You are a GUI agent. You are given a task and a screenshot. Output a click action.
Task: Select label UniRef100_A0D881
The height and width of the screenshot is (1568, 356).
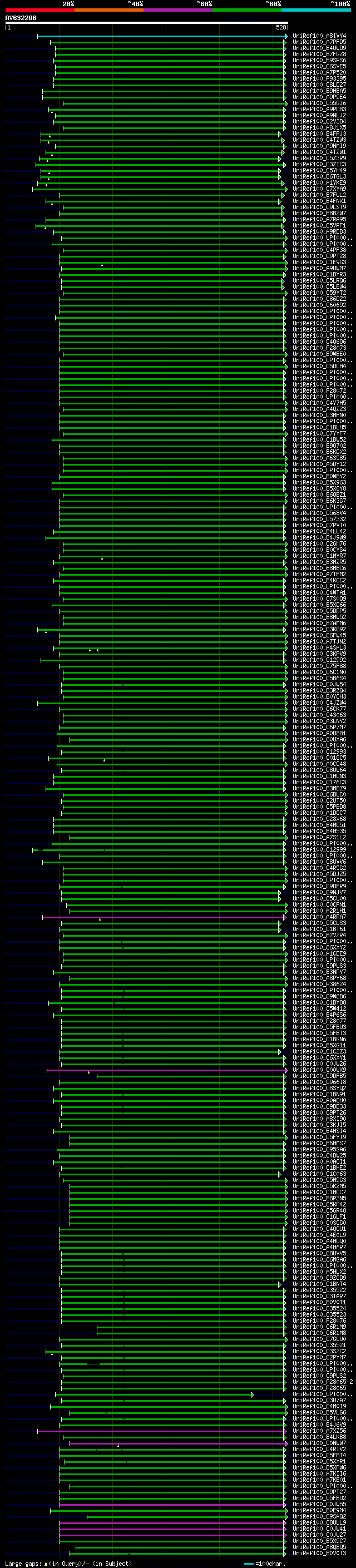click(x=319, y=734)
